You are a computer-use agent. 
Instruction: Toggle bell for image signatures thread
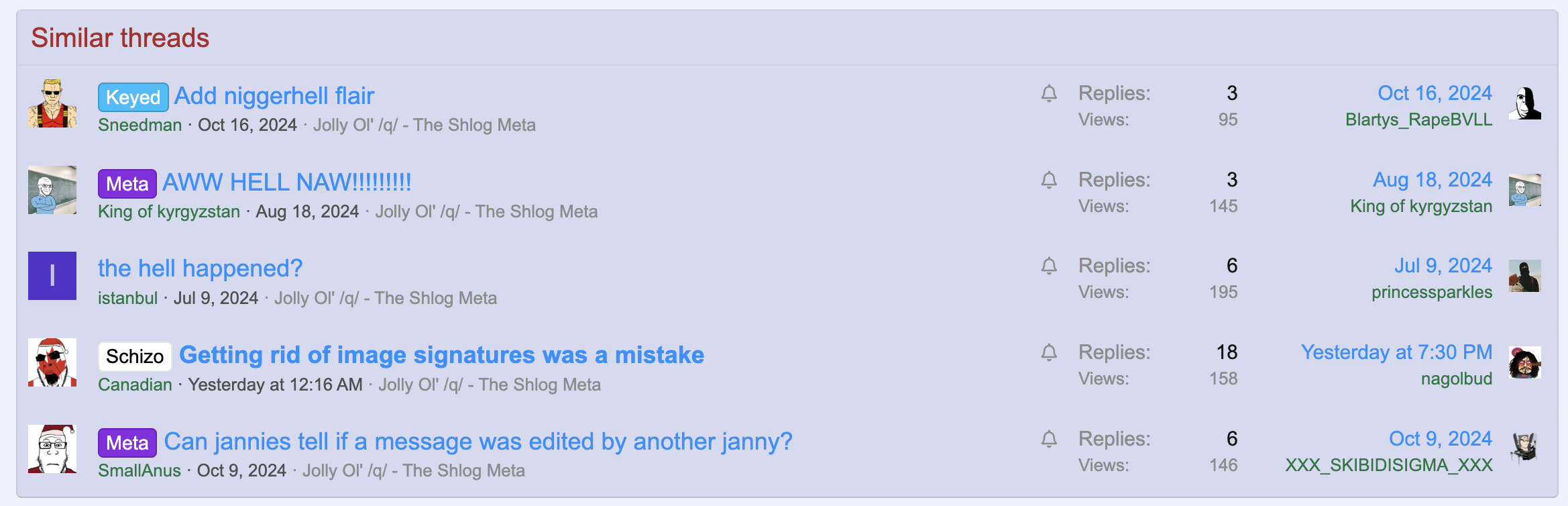click(x=1049, y=352)
